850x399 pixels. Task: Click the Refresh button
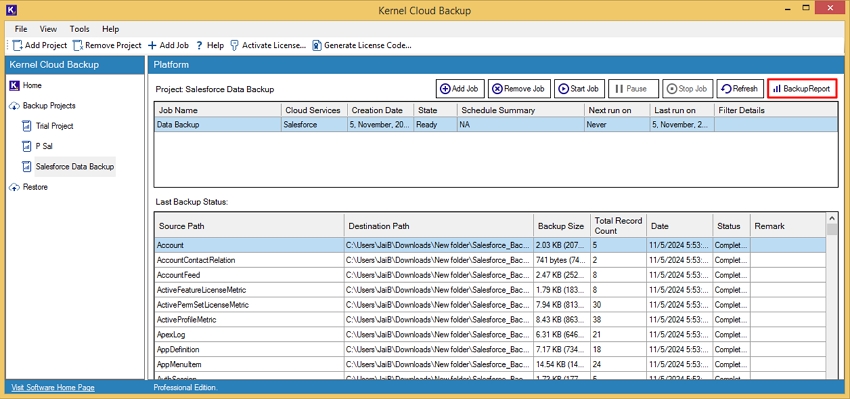tap(740, 89)
